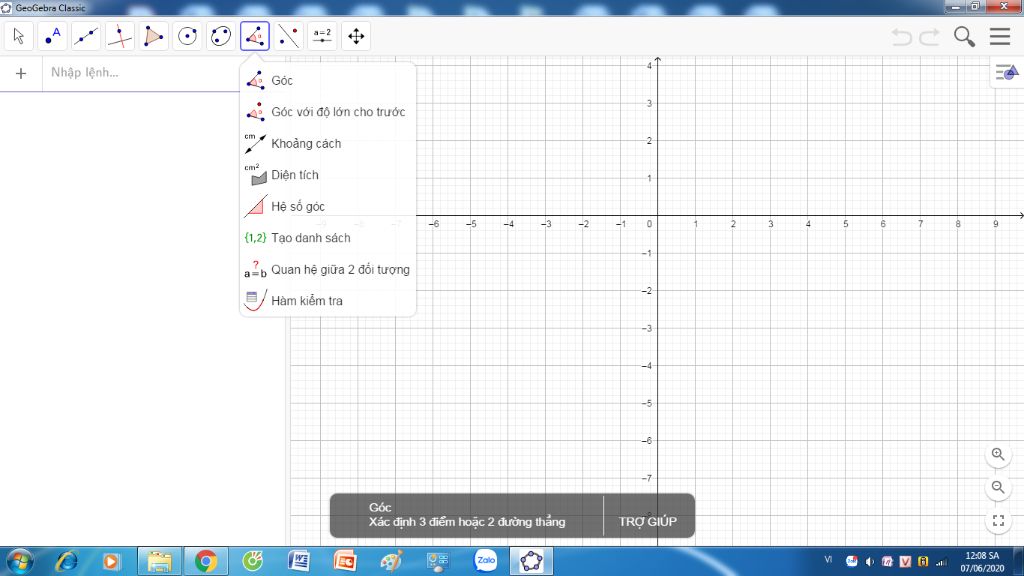
Task: Click the Redo arrow
Action: coord(929,37)
